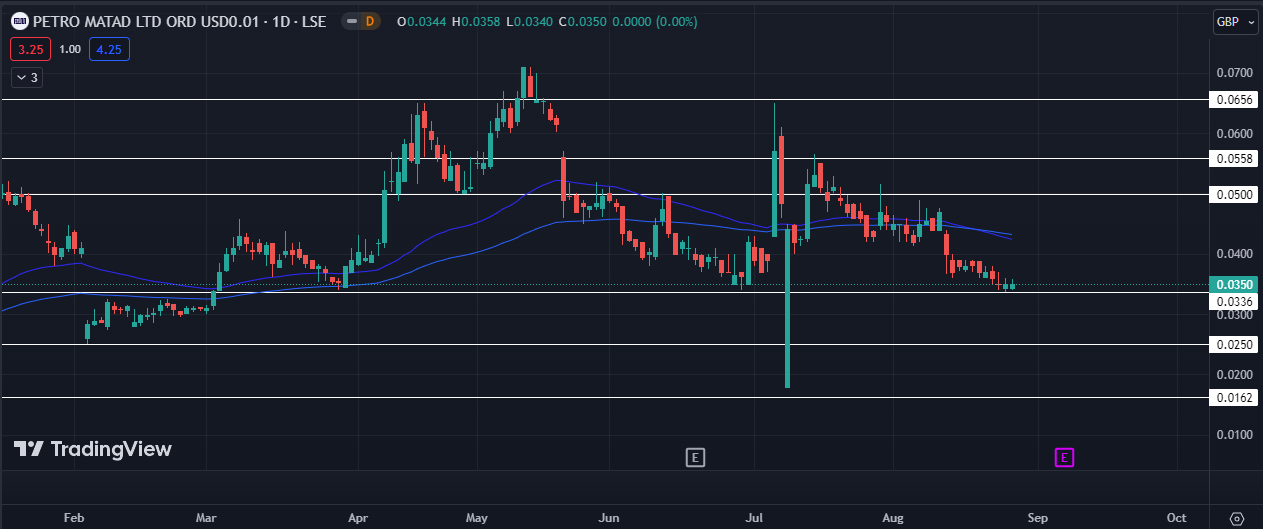
Task: Click the 1.00 spread value
Action: pos(70,48)
